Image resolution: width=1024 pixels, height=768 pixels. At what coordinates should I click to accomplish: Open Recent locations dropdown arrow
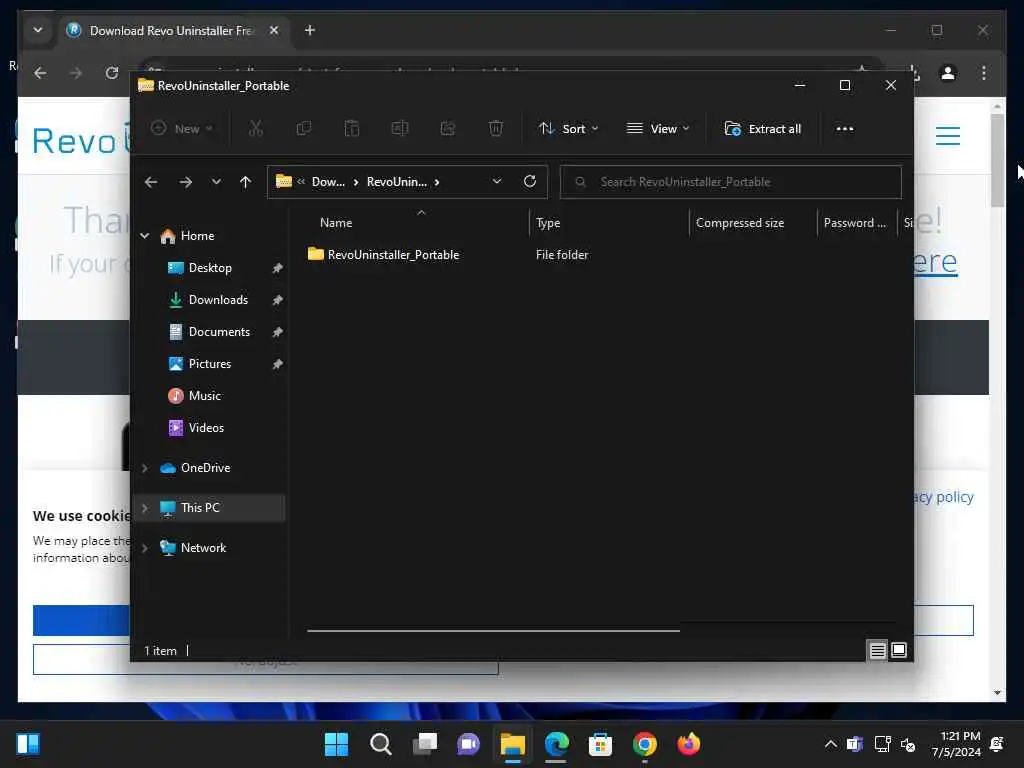pos(216,182)
